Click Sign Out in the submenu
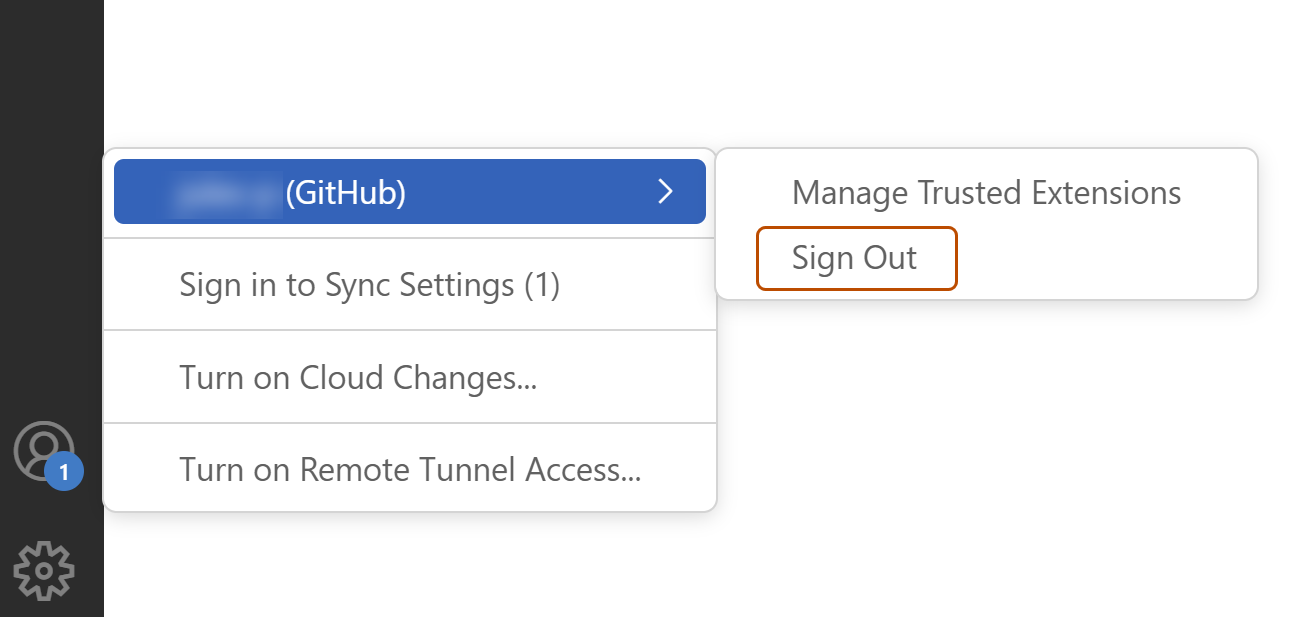 [855, 258]
